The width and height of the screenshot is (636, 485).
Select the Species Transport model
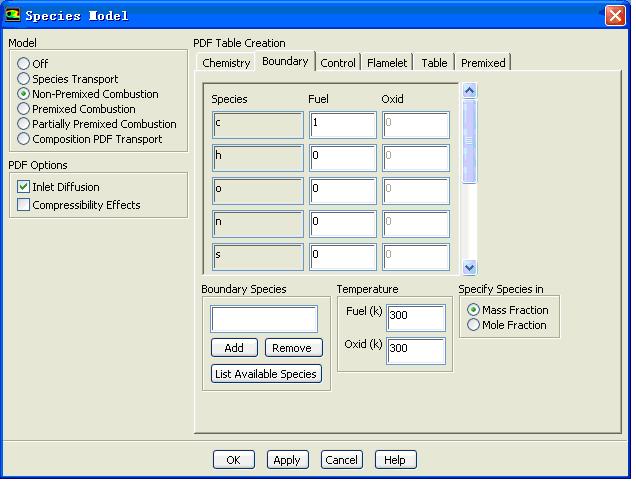(24, 79)
